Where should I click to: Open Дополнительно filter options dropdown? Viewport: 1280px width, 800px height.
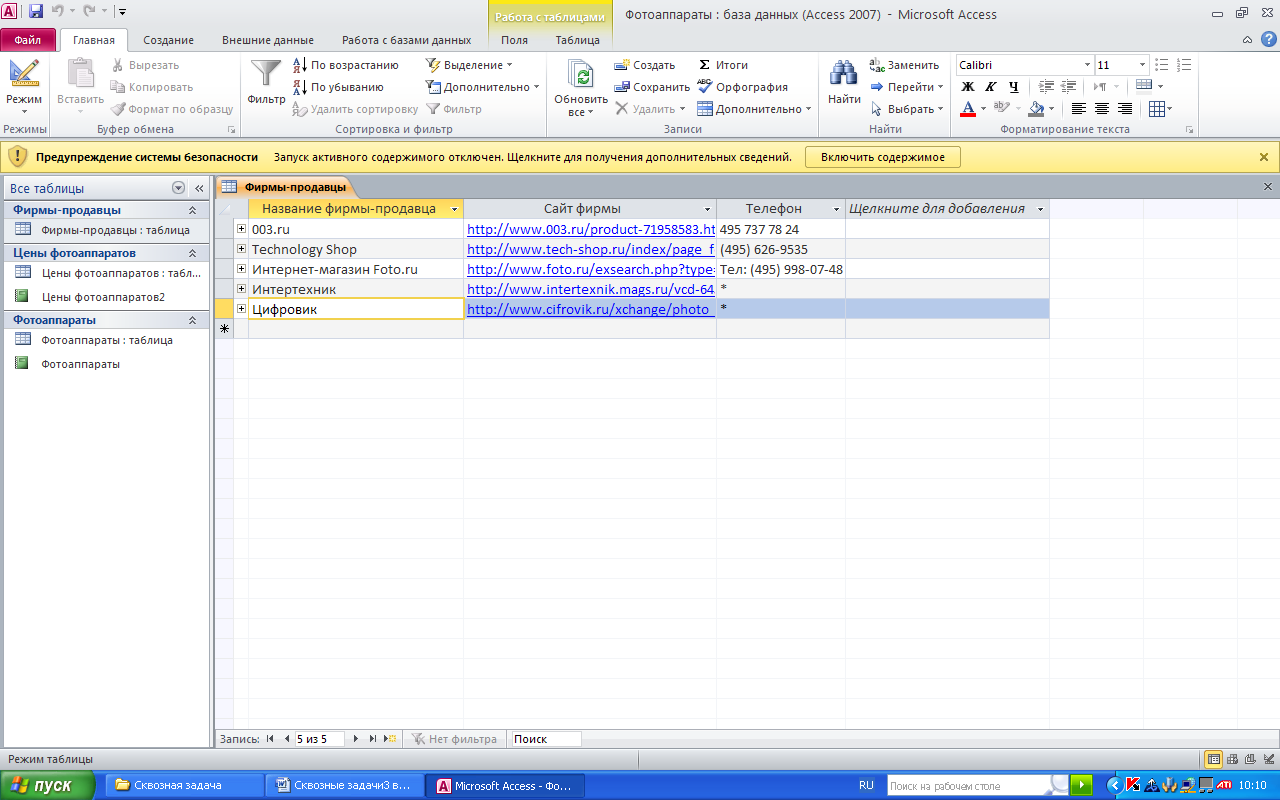[482, 87]
